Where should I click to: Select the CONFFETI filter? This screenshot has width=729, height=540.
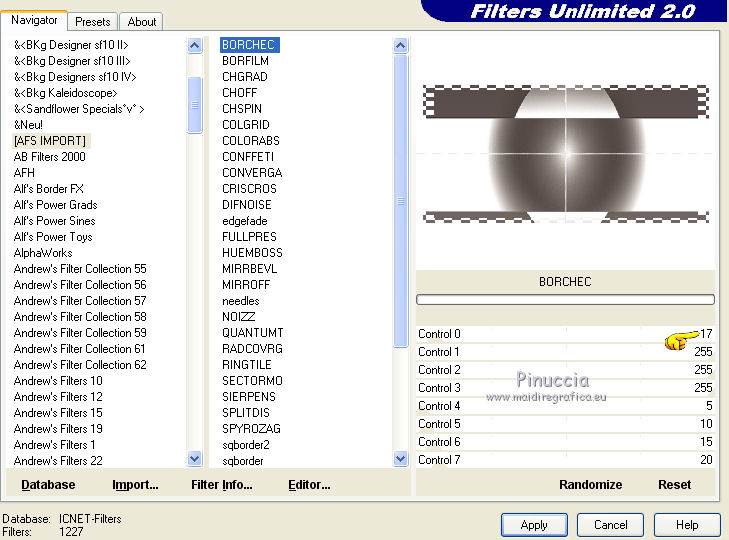coord(248,157)
